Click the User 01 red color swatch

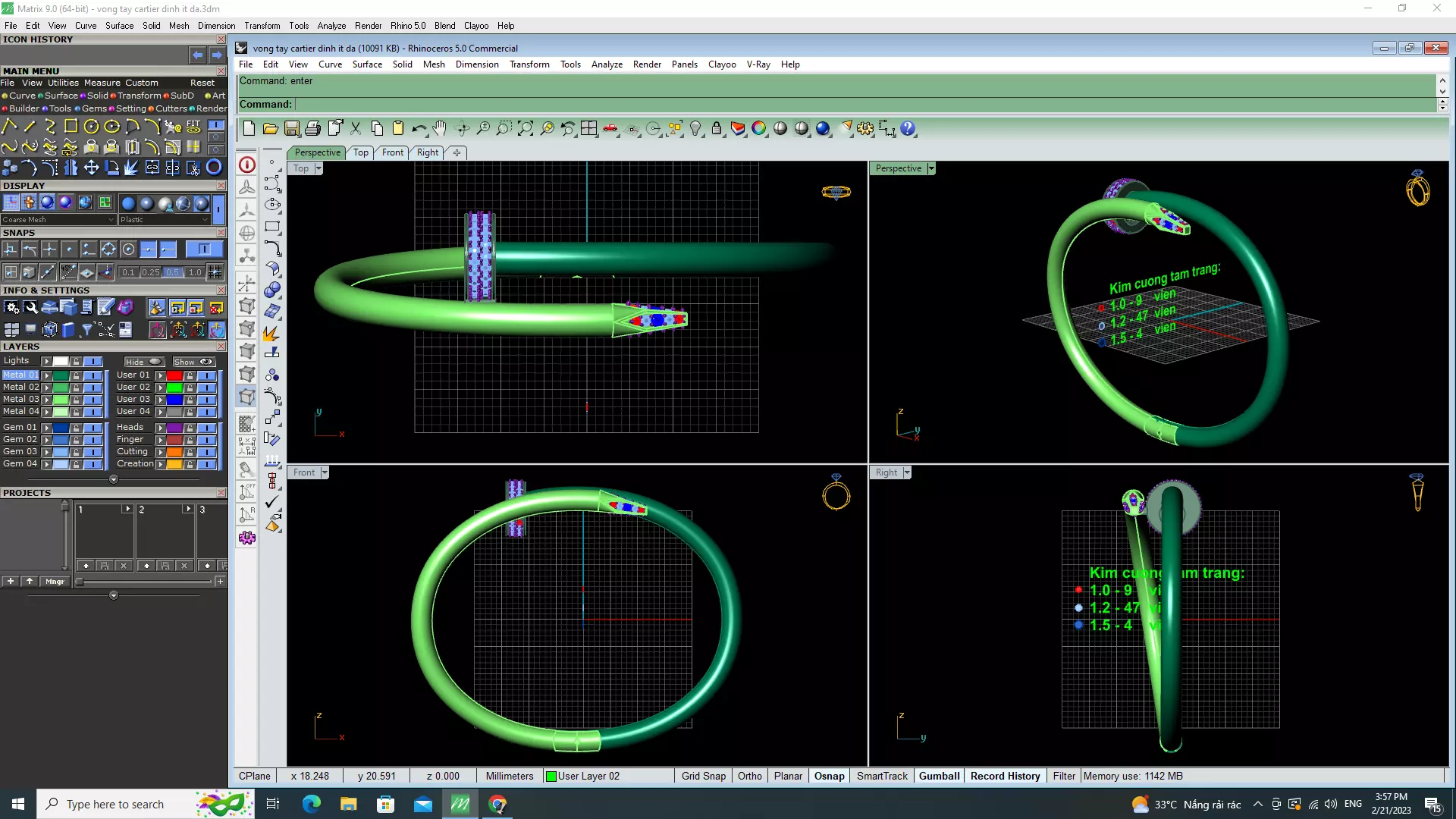tap(174, 375)
